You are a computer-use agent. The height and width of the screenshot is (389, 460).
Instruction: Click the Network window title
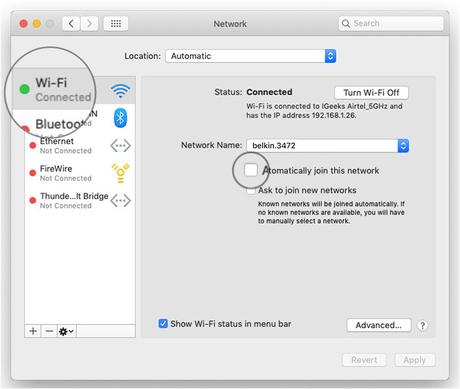tap(230, 24)
